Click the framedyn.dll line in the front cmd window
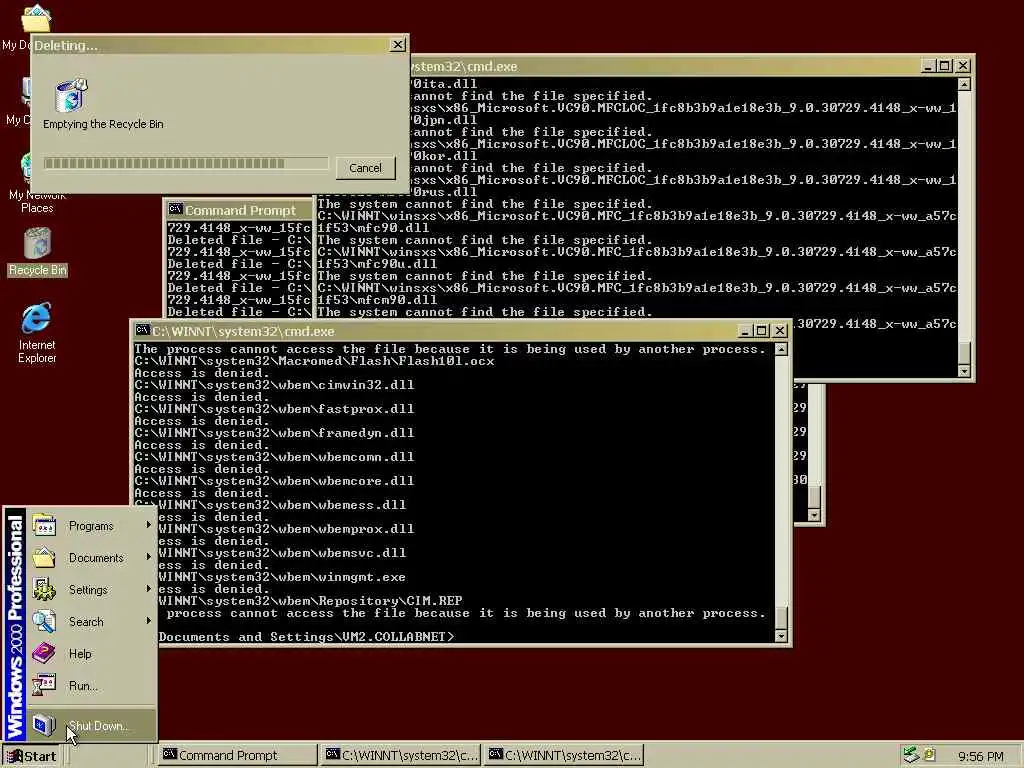 pyautogui.click(x=274, y=433)
